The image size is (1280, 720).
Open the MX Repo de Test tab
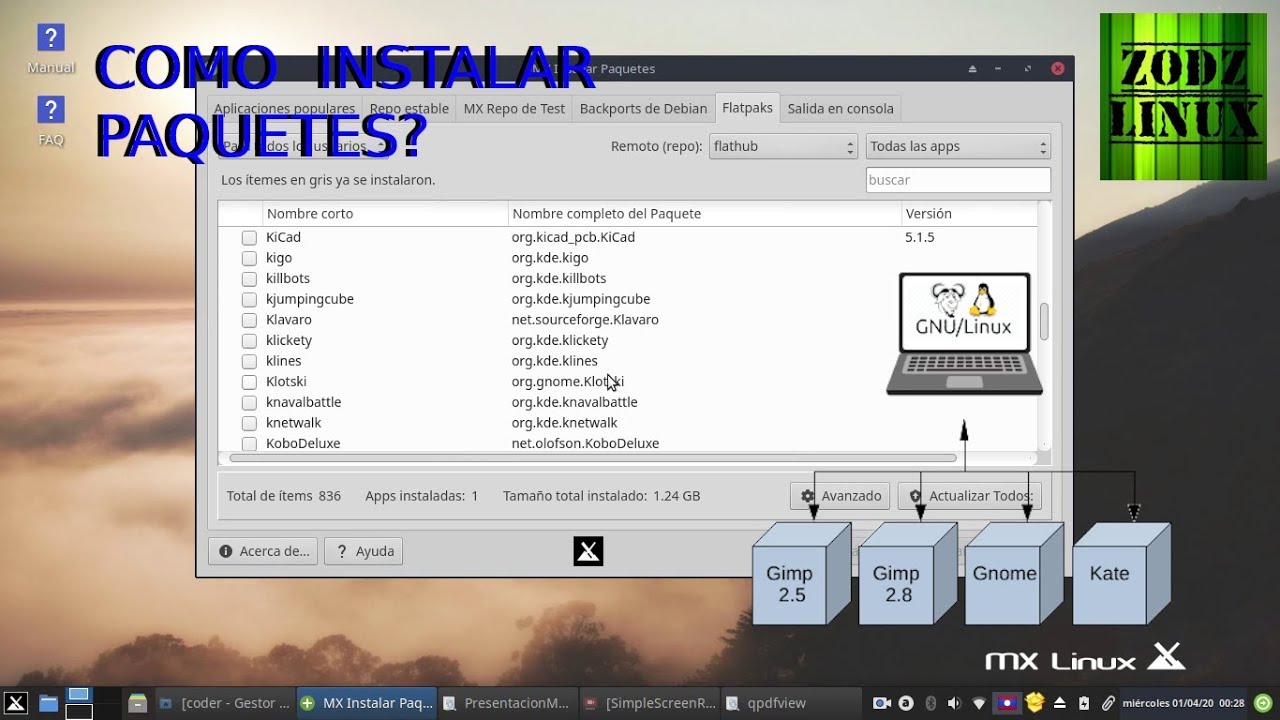[x=514, y=108]
